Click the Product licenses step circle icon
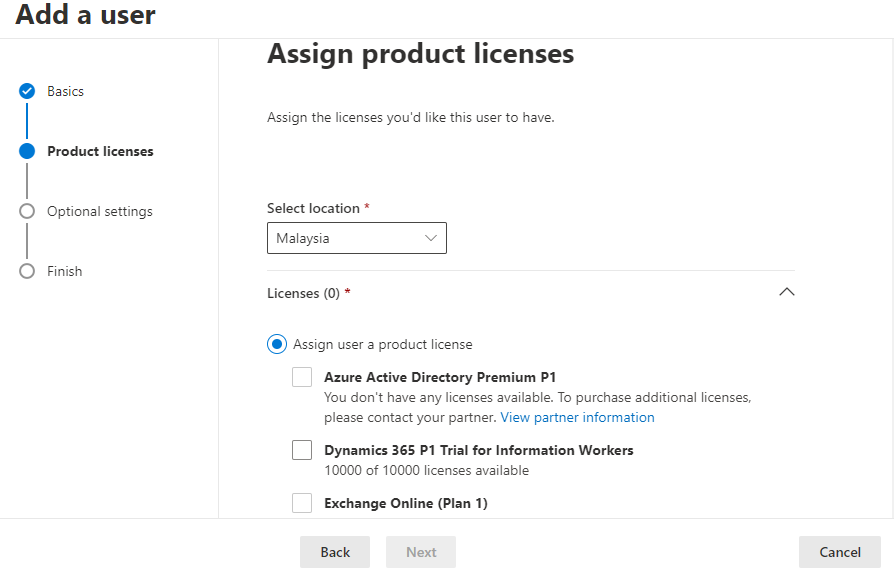The image size is (894, 582). click(27, 151)
